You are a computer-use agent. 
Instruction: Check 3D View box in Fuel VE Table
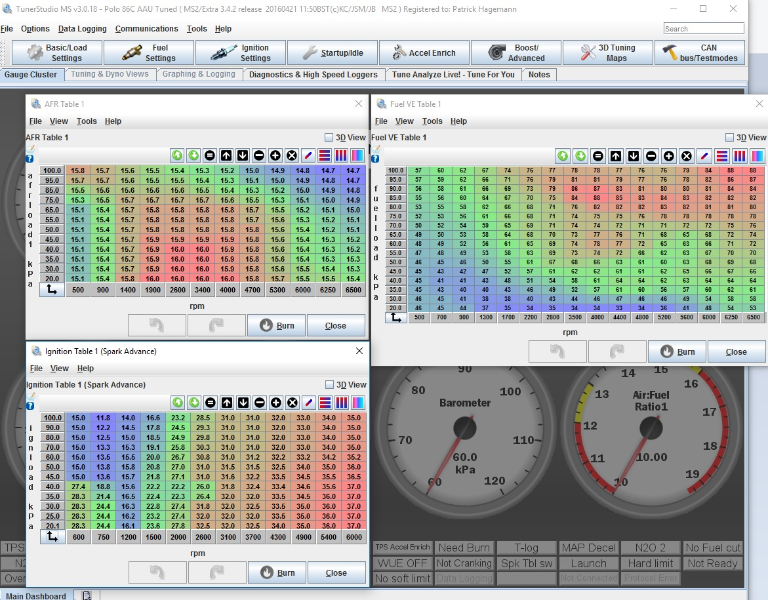point(728,137)
